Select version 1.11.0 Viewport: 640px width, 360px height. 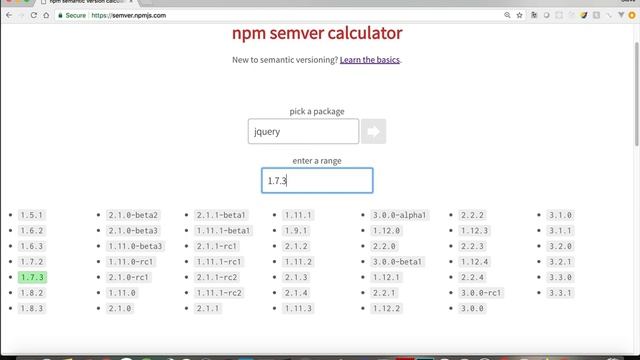(122, 293)
